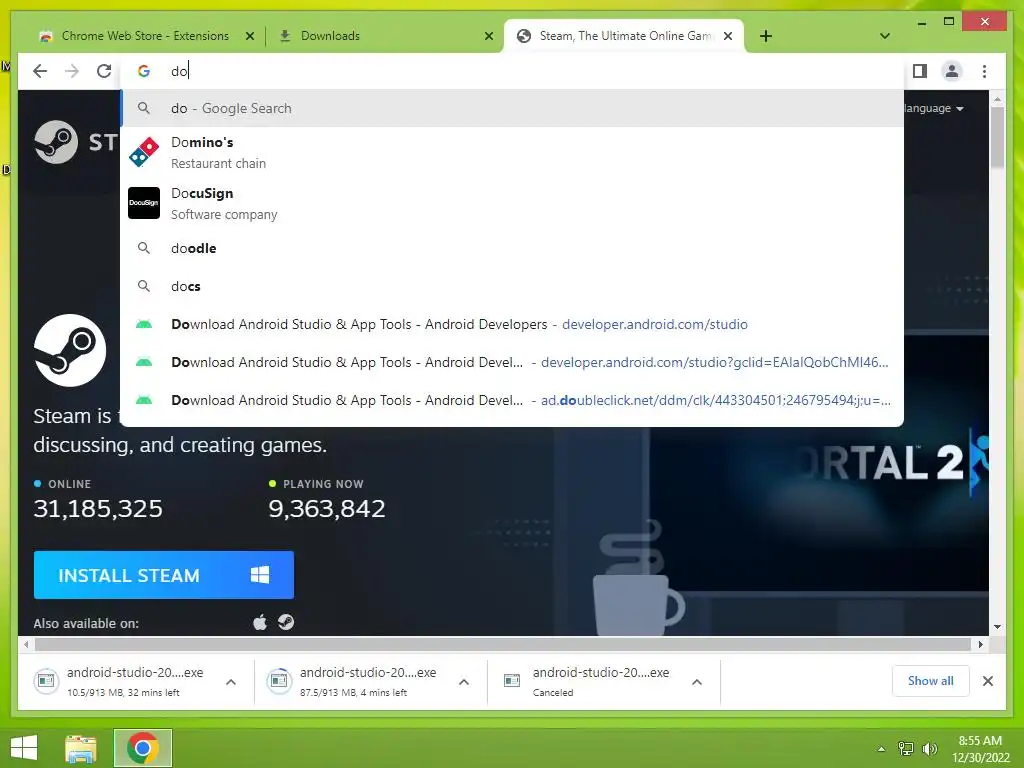Open File Explorer from taskbar
This screenshot has width=1024, height=768.
click(81, 748)
